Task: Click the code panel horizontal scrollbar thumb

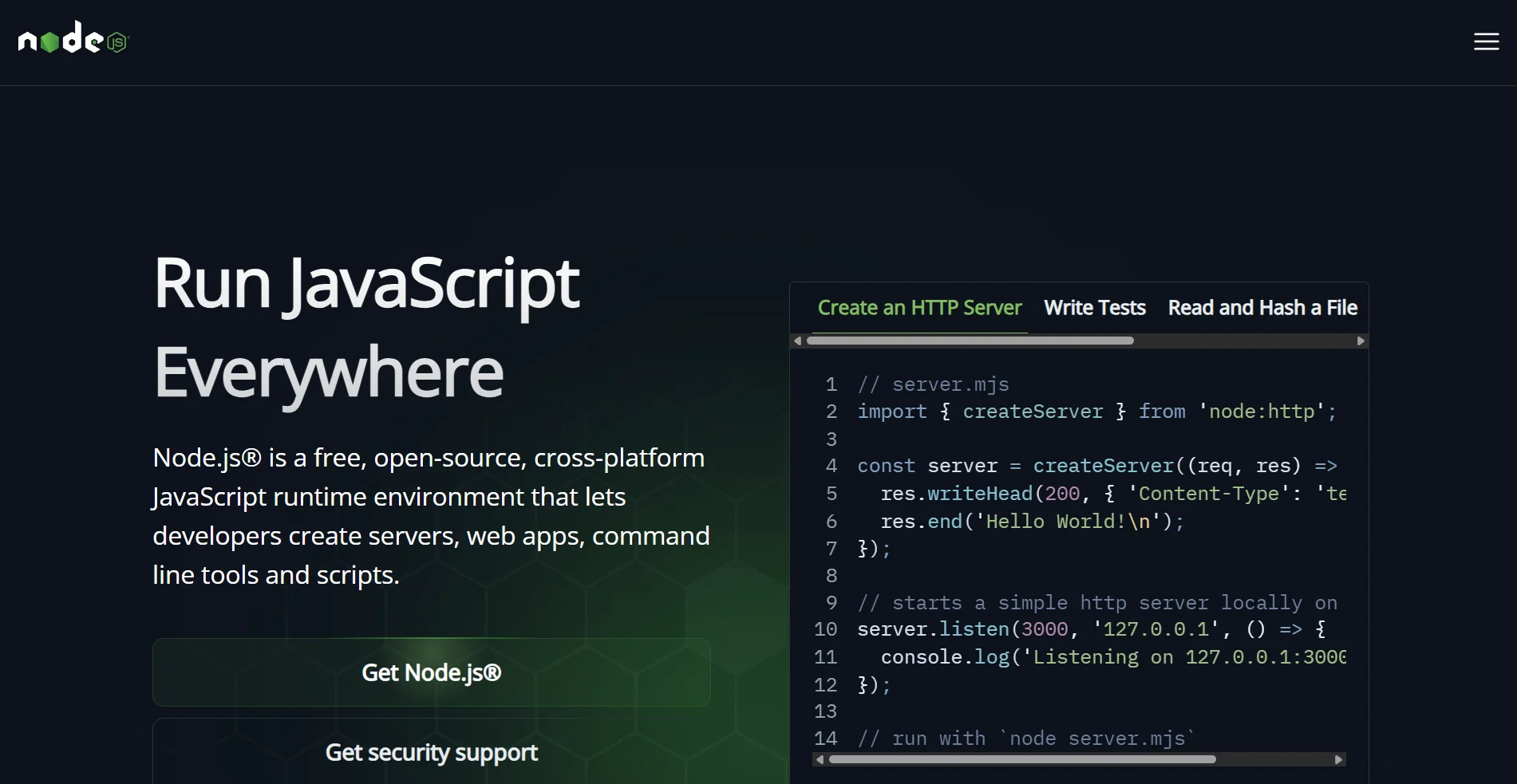Action: coord(1022,759)
